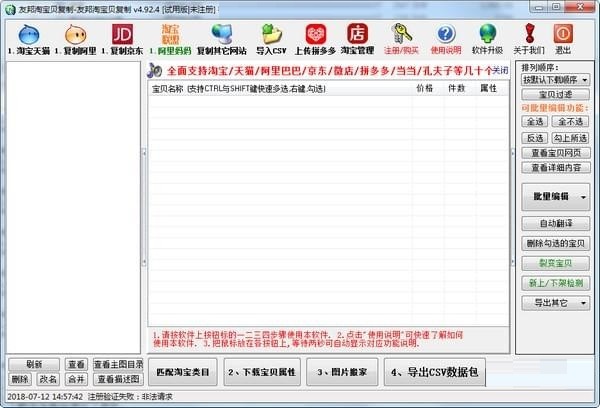Check for 软件升级 update
Image resolution: width=600 pixels, height=408 pixels.
click(488, 39)
